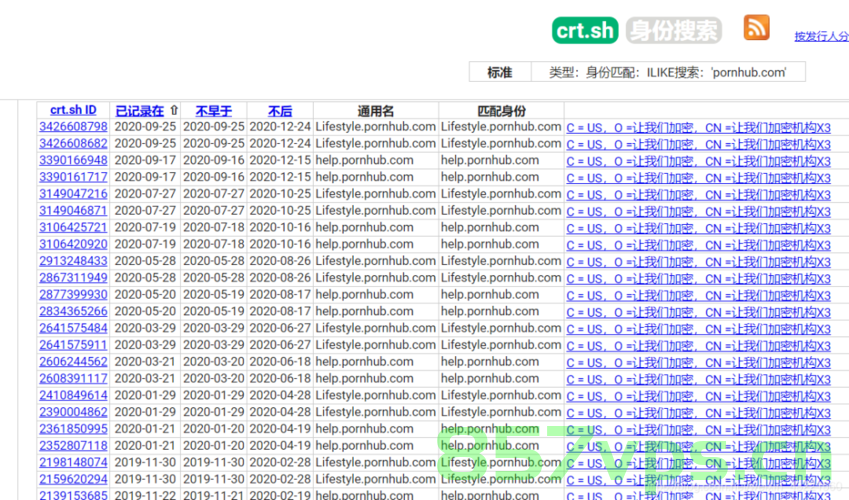Open issuer link in row 3106425721
849x500 pixels.
point(698,229)
